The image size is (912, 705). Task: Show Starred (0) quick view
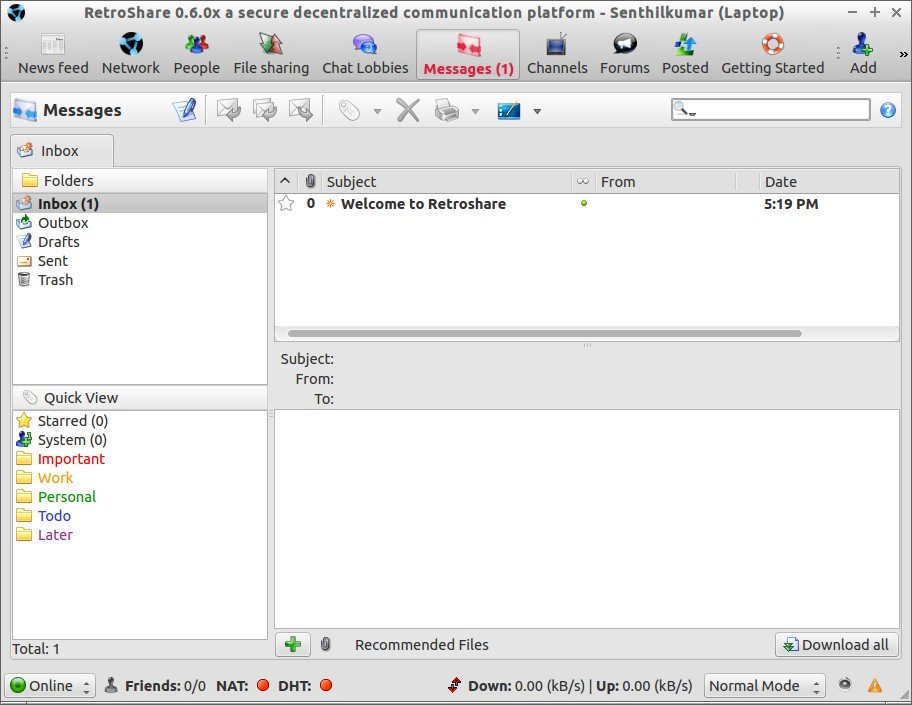pos(140,421)
